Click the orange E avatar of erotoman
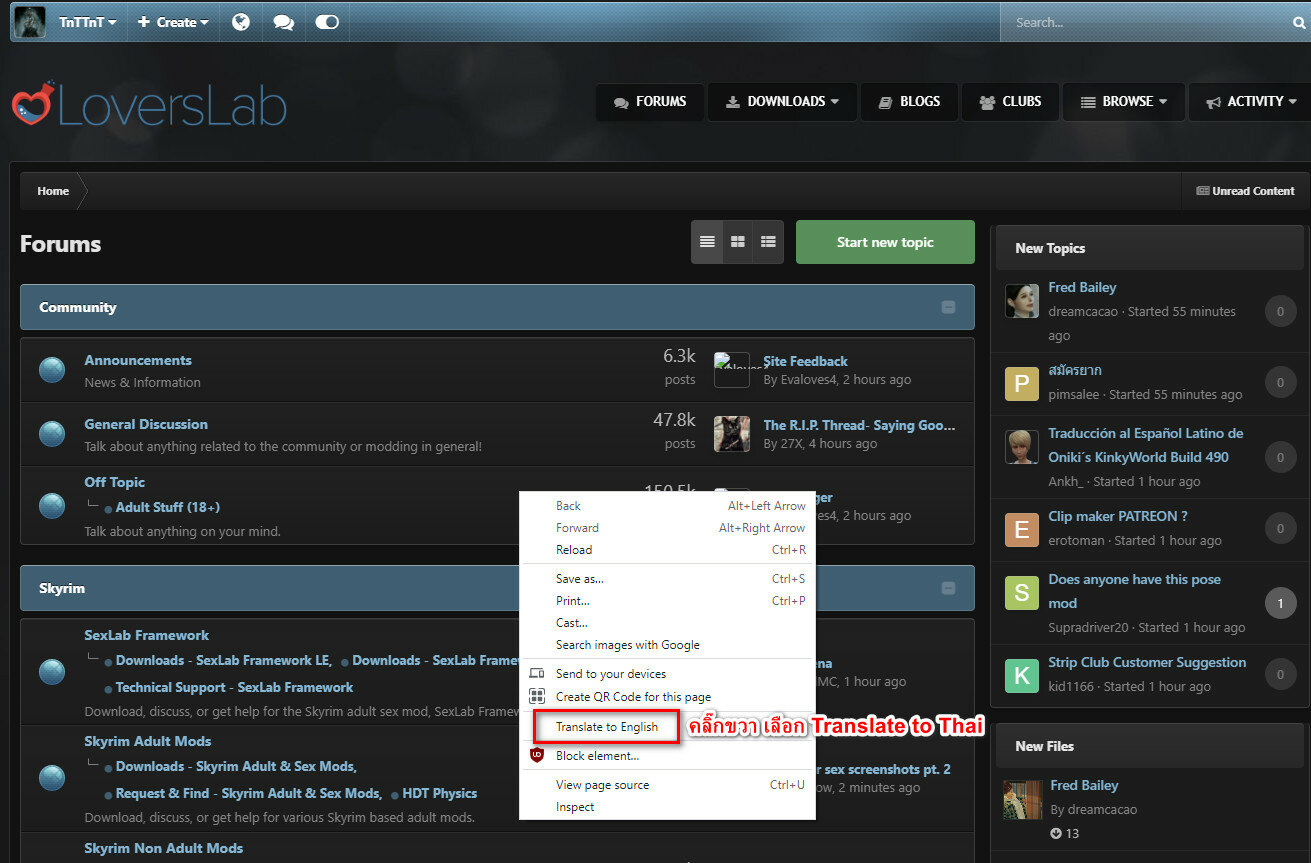The height and width of the screenshot is (863, 1311). pyautogui.click(x=1021, y=530)
